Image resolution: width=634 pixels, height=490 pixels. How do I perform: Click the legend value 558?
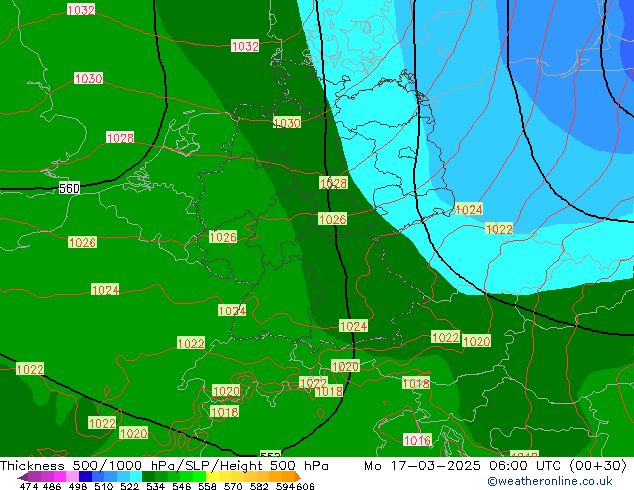207,486
